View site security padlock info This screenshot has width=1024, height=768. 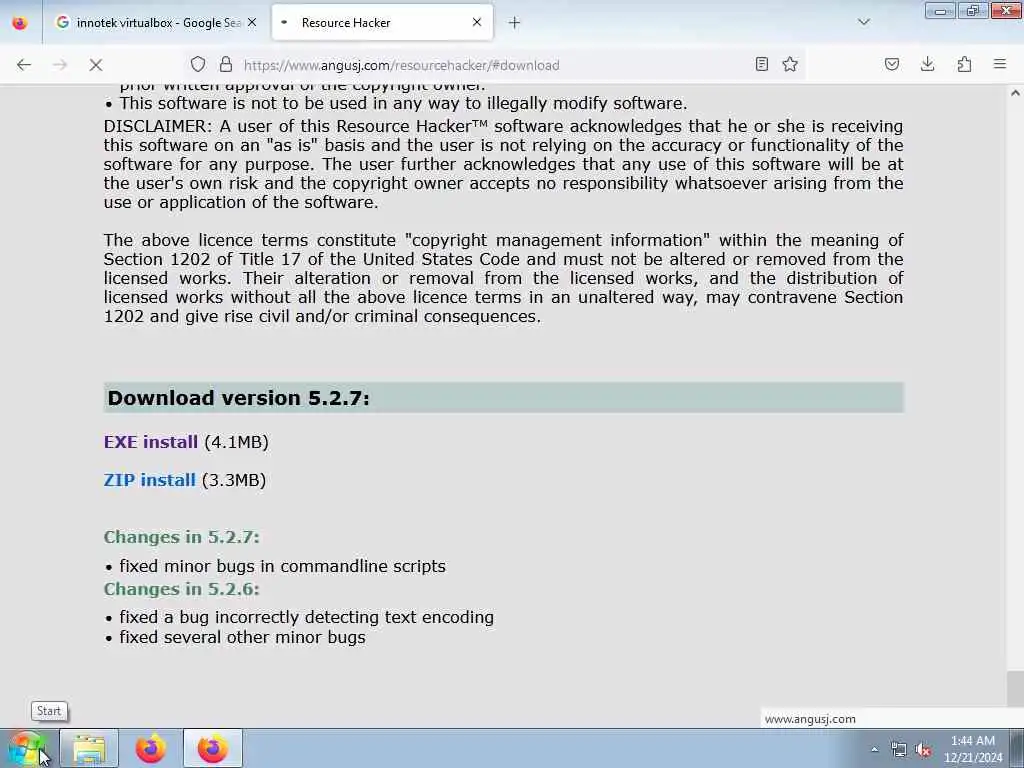click(x=226, y=65)
